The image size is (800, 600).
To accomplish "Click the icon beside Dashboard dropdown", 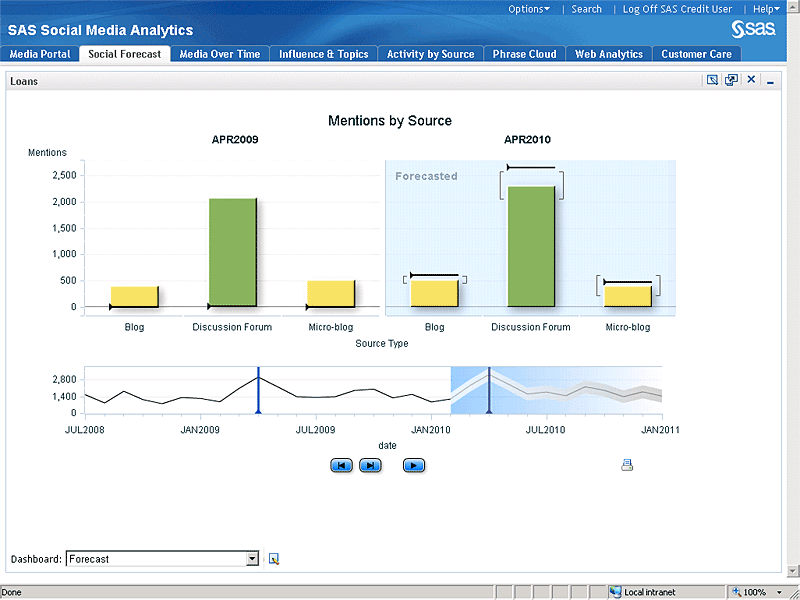I will tap(274, 559).
